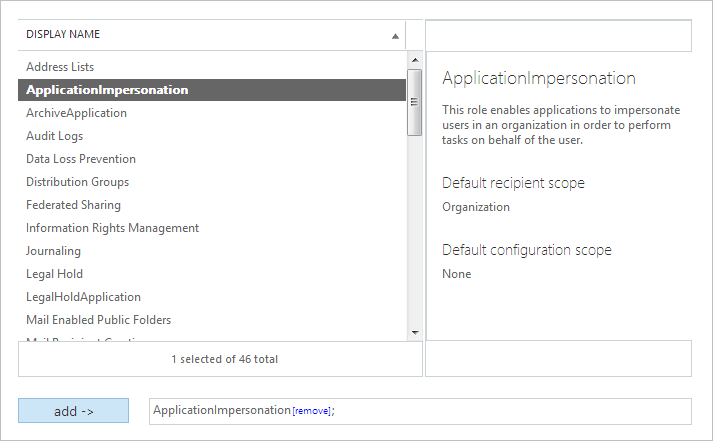Click the Journaling role
The height and width of the screenshot is (441, 713).
point(53,251)
